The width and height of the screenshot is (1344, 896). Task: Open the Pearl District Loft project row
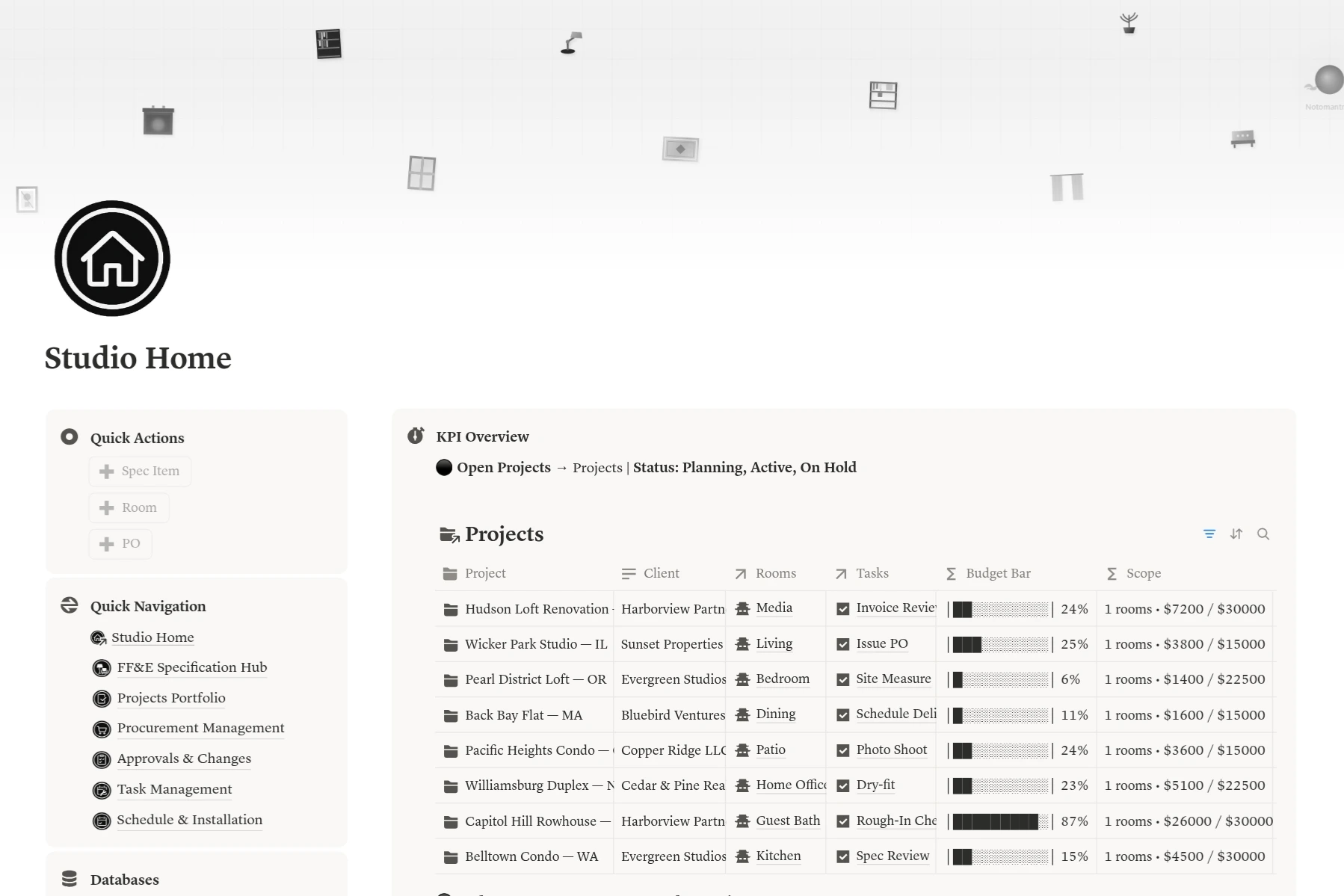pyautogui.click(x=534, y=679)
